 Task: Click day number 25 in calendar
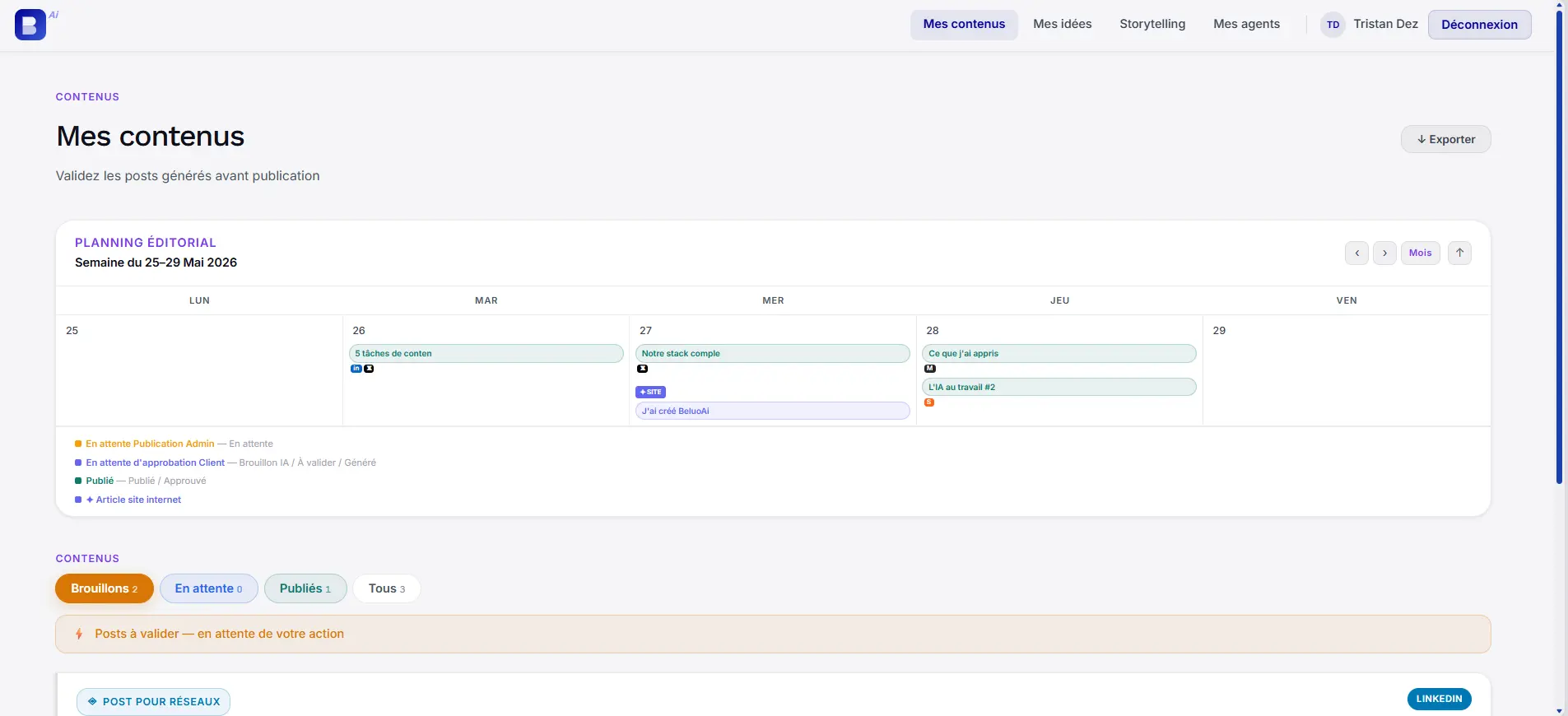point(72,330)
